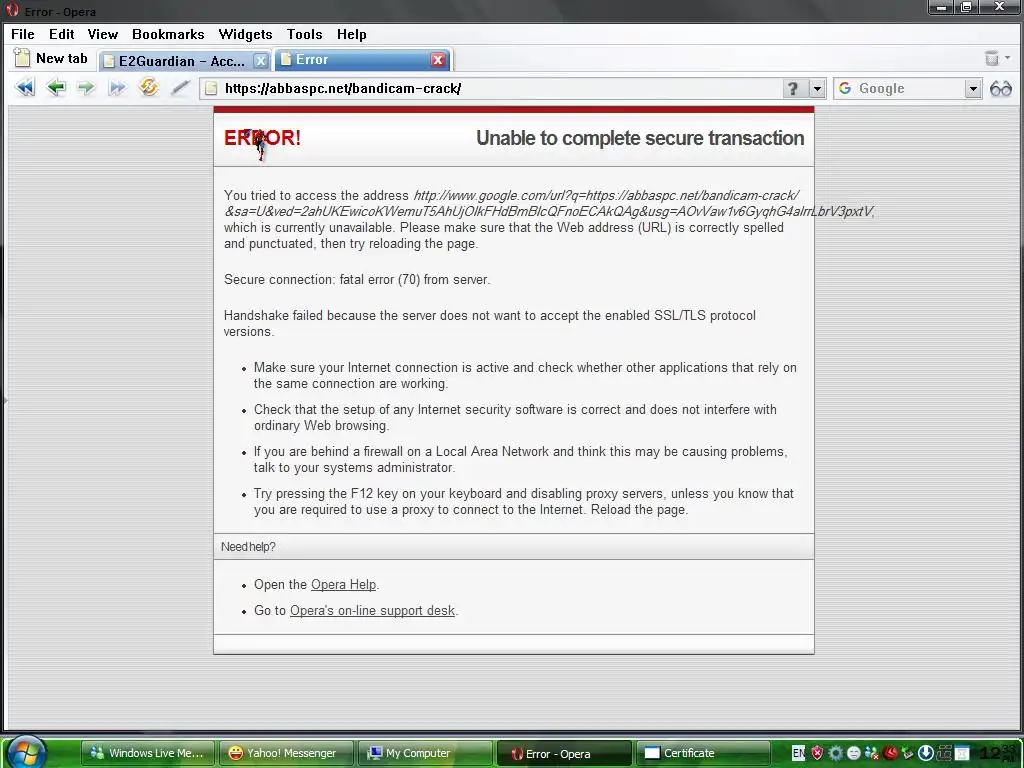Go back with the green Back arrow
The width and height of the screenshot is (1024, 768).
(x=56, y=88)
